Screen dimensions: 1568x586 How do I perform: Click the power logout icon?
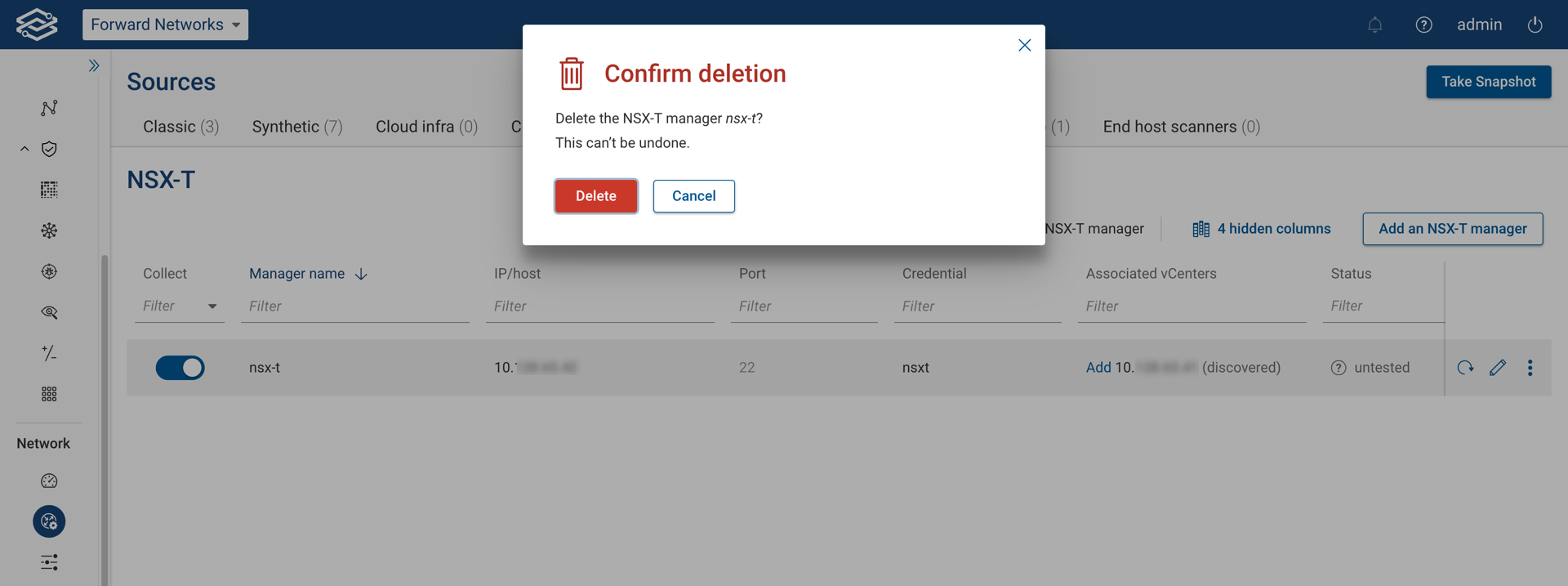click(1535, 25)
